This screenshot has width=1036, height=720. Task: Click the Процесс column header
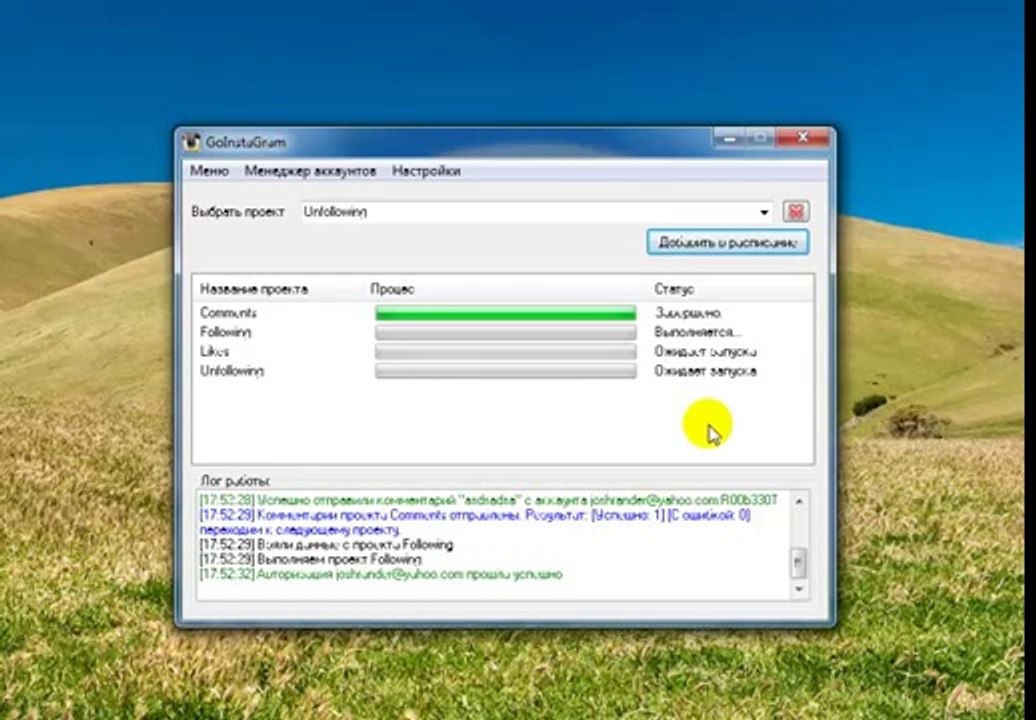(392, 289)
